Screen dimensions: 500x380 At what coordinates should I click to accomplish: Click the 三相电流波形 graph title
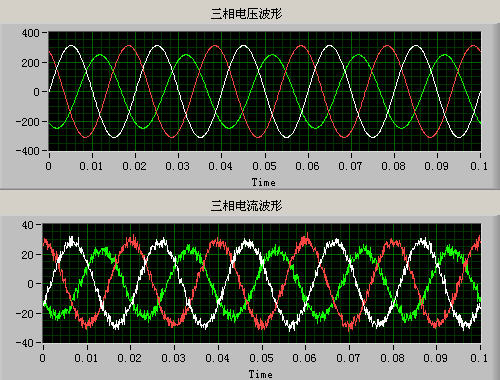pyautogui.click(x=246, y=205)
